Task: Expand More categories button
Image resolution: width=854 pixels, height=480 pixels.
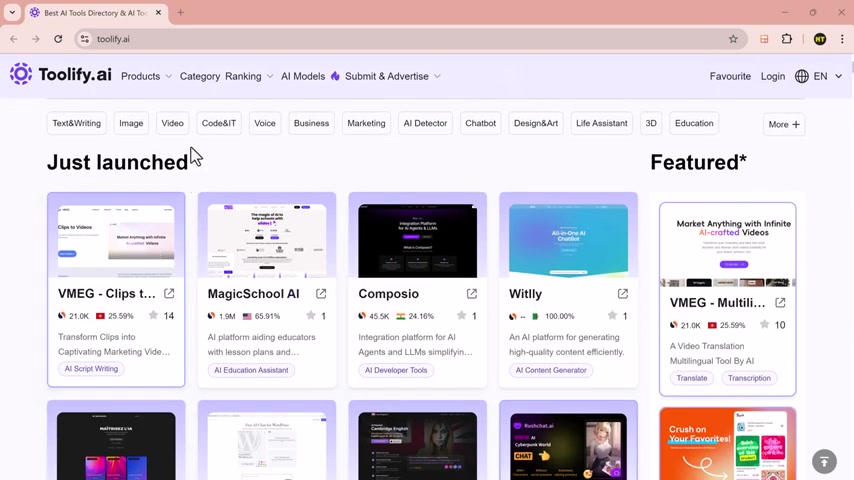Action: pos(784,124)
